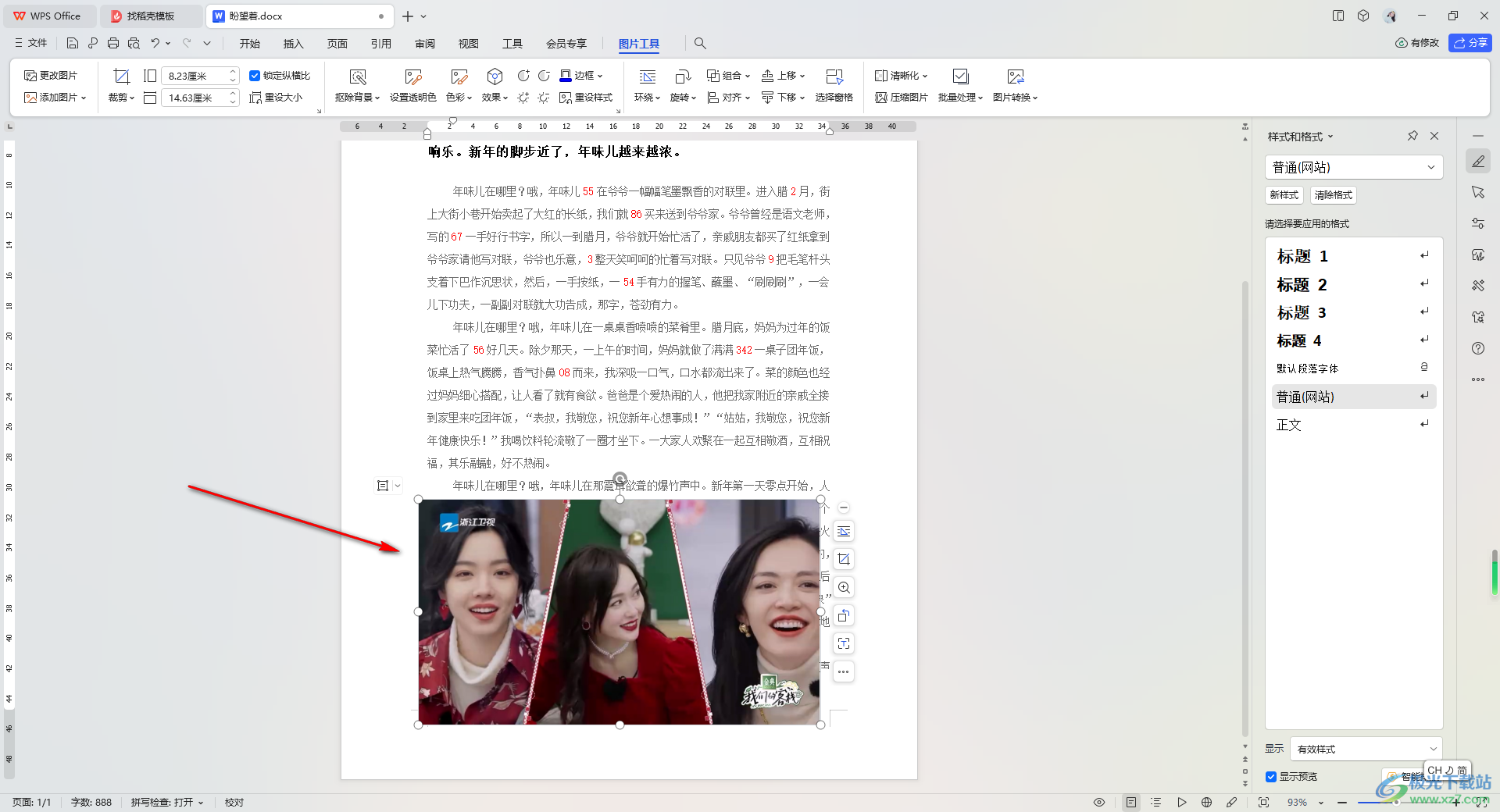Click the zoom magnifier icon beside picture
This screenshot has width=1500, height=812.
click(844, 587)
